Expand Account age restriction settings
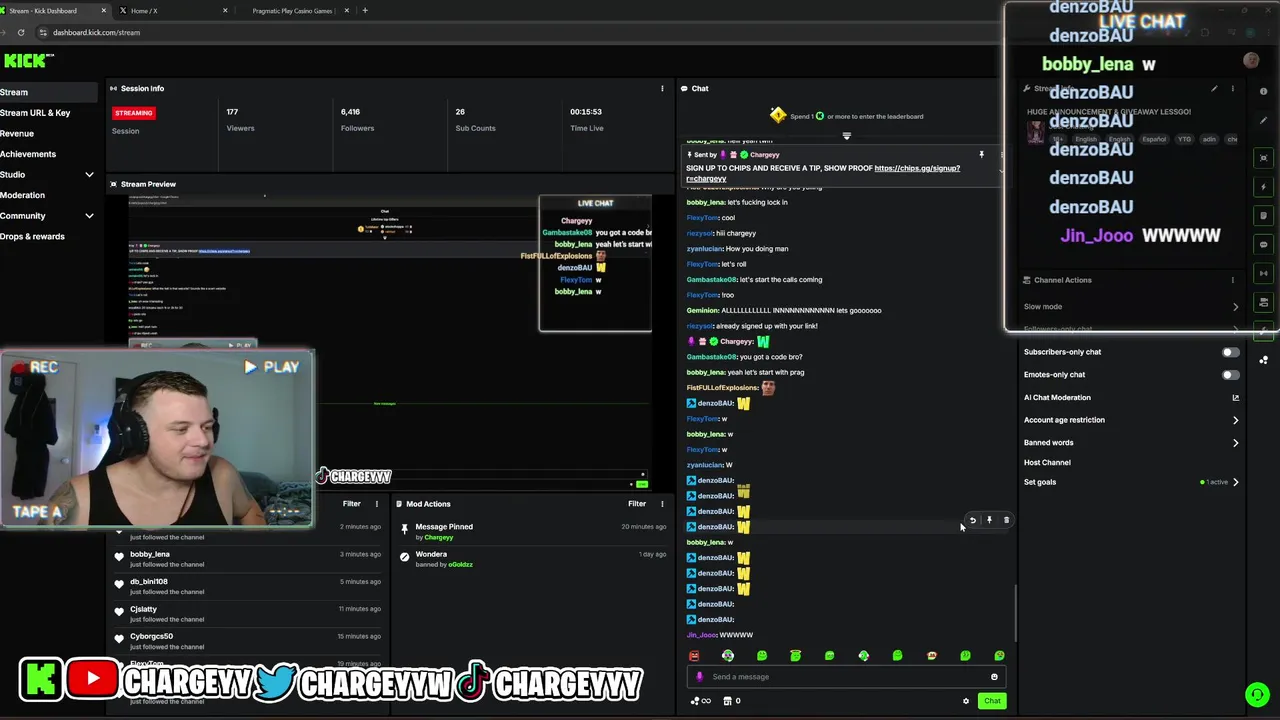1280x720 pixels. 1235,420
